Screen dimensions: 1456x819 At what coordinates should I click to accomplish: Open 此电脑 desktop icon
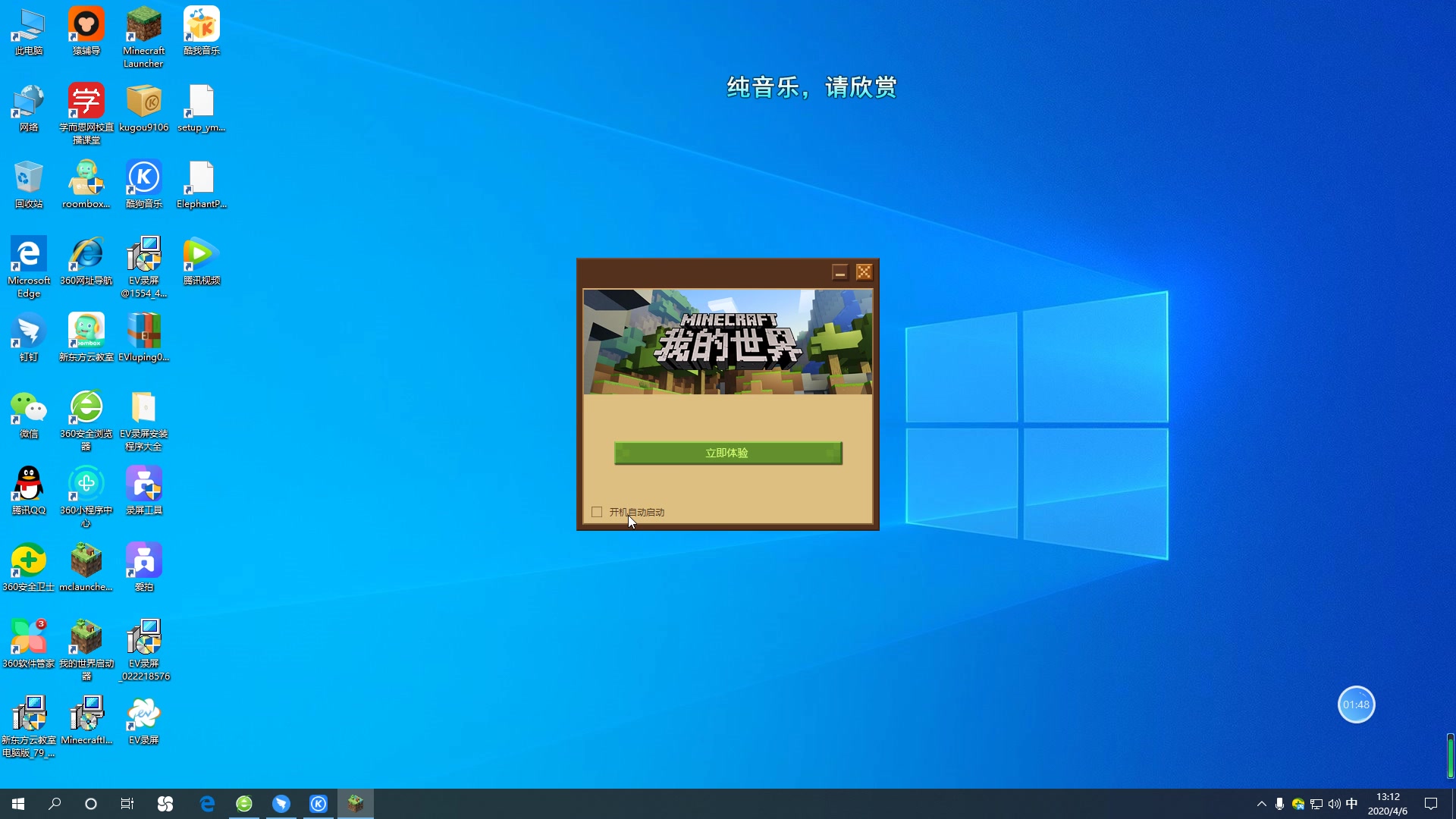coord(29,32)
